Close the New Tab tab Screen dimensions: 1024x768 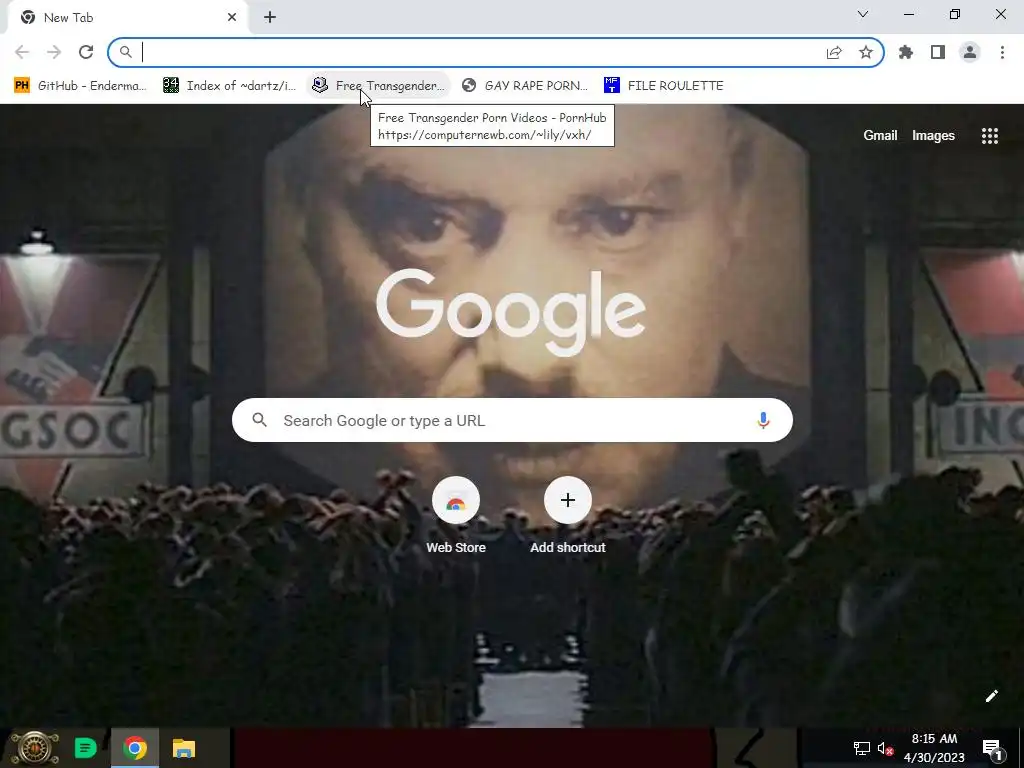point(232,18)
